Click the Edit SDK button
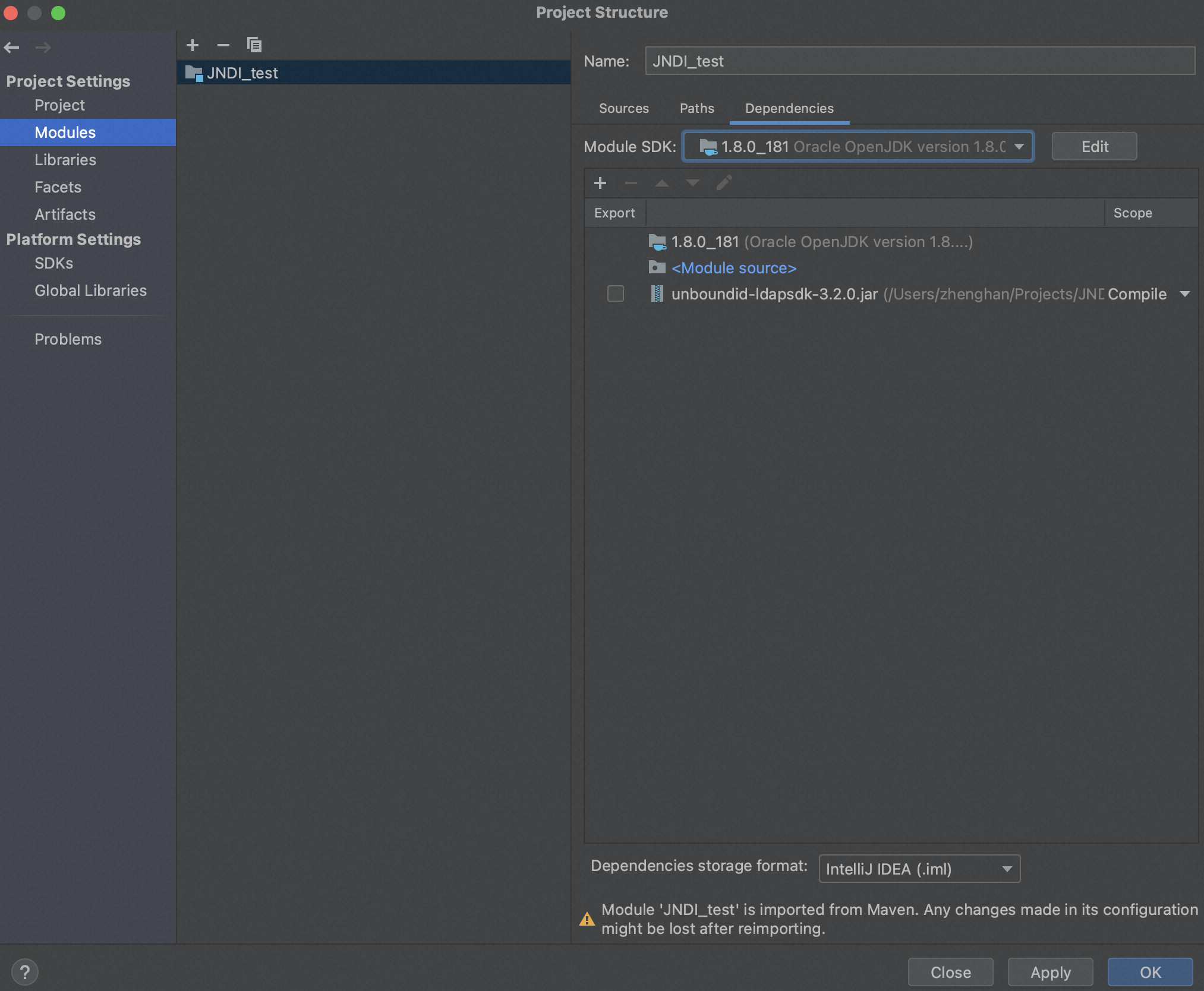Screen dimensions: 1204x991 click(1094, 146)
